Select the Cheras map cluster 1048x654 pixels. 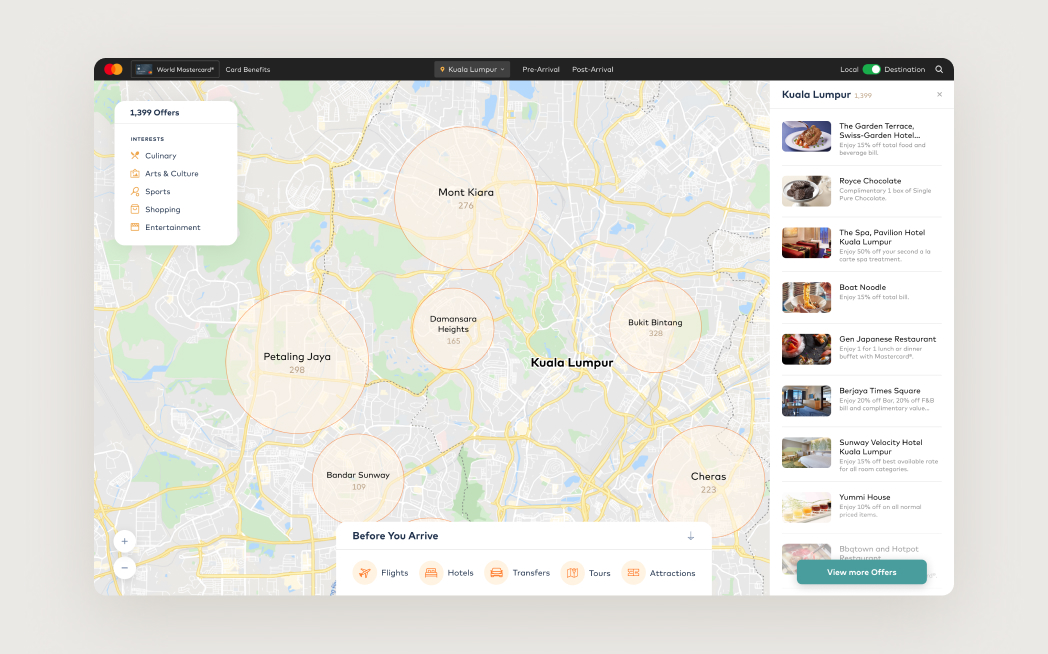(708, 482)
